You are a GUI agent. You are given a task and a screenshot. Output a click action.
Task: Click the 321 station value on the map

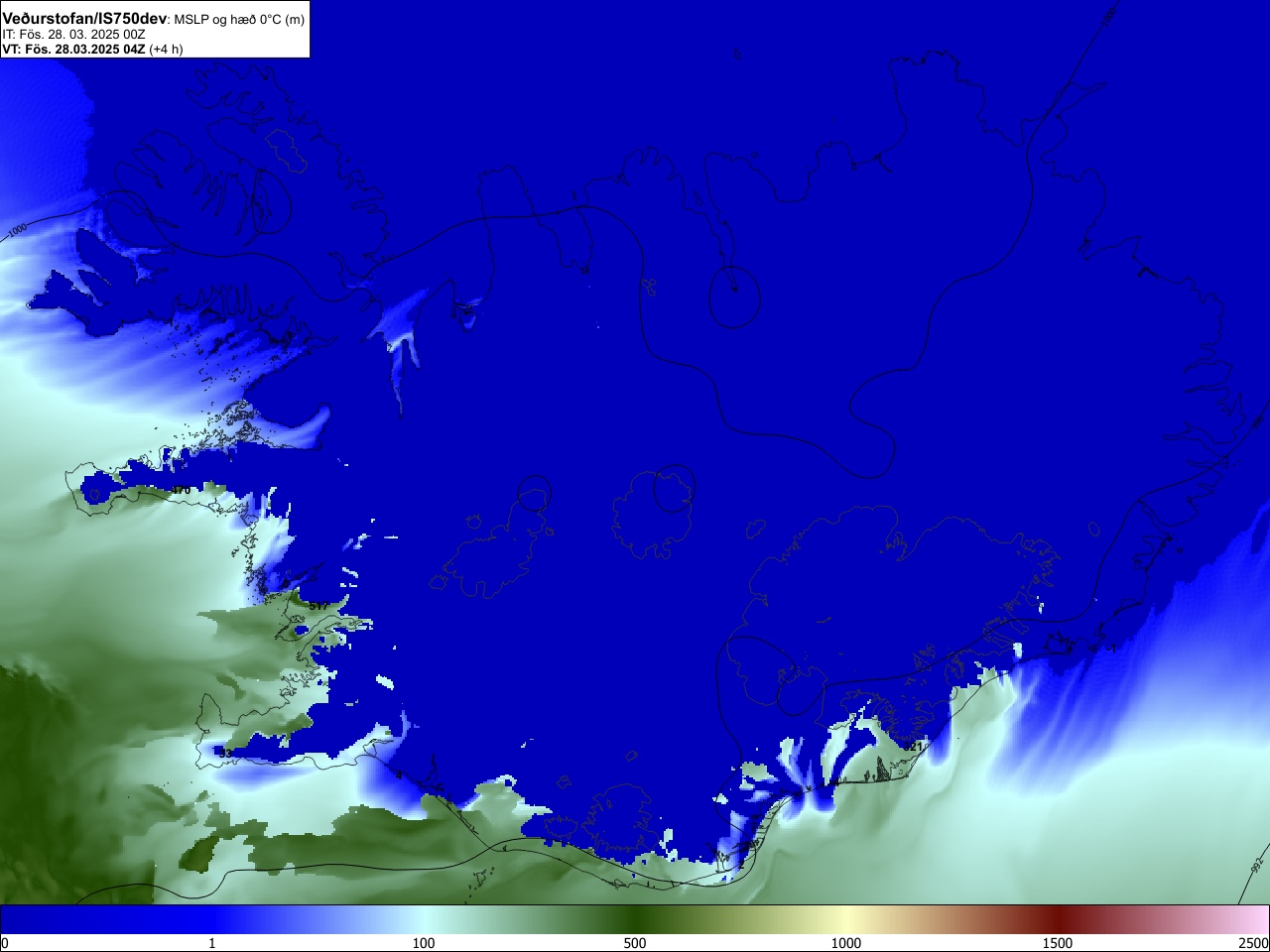coord(915,746)
